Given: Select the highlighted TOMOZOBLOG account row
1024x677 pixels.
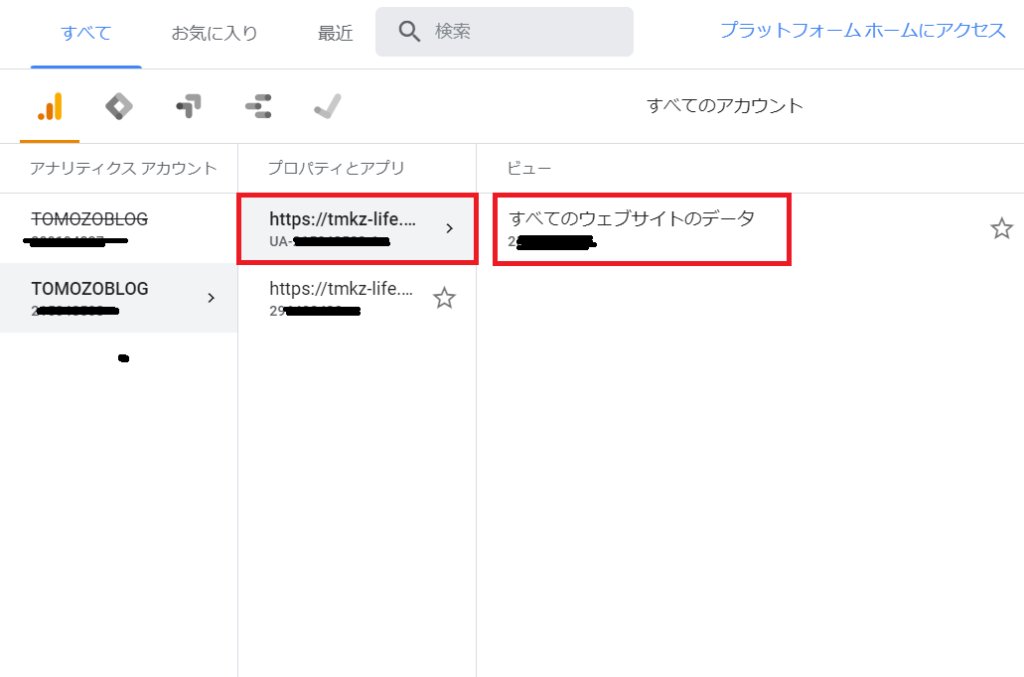Looking at the screenshot, I should [x=118, y=298].
